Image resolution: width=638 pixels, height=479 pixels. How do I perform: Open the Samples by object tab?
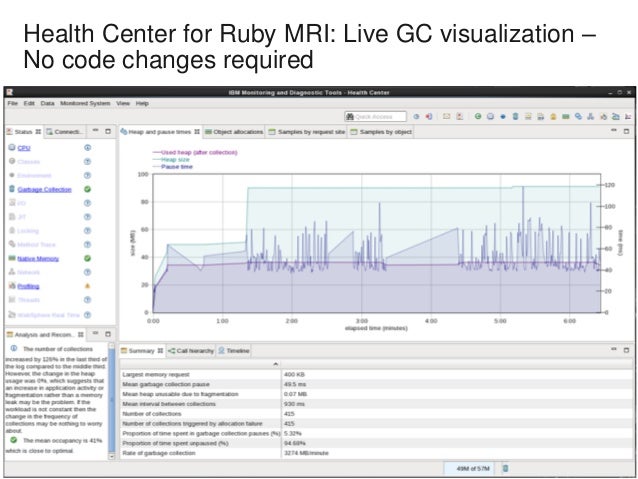pyautogui.click(x=381, y=132)
